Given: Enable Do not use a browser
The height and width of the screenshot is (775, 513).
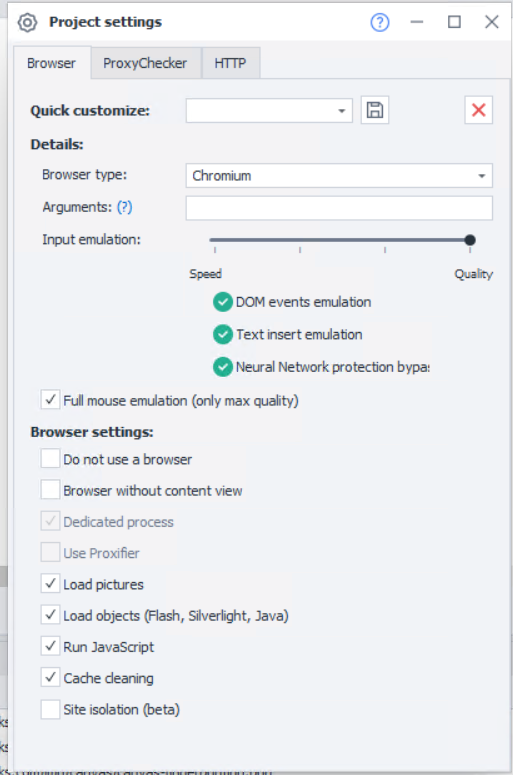Looking at the screenshot, I should click(50, 458).
